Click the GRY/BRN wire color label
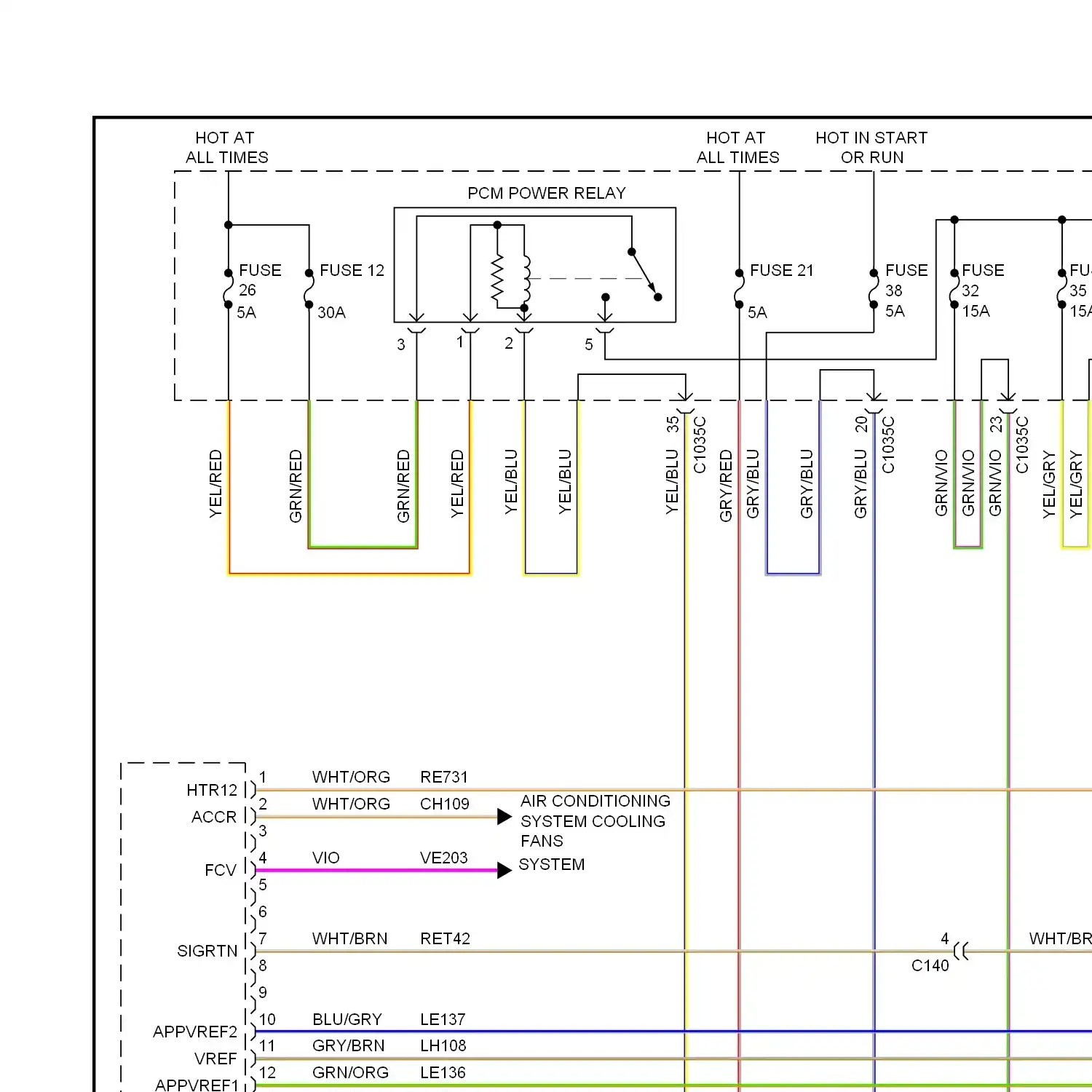The height and width of the screenshot is (1092, 1092). point(349,1045)
